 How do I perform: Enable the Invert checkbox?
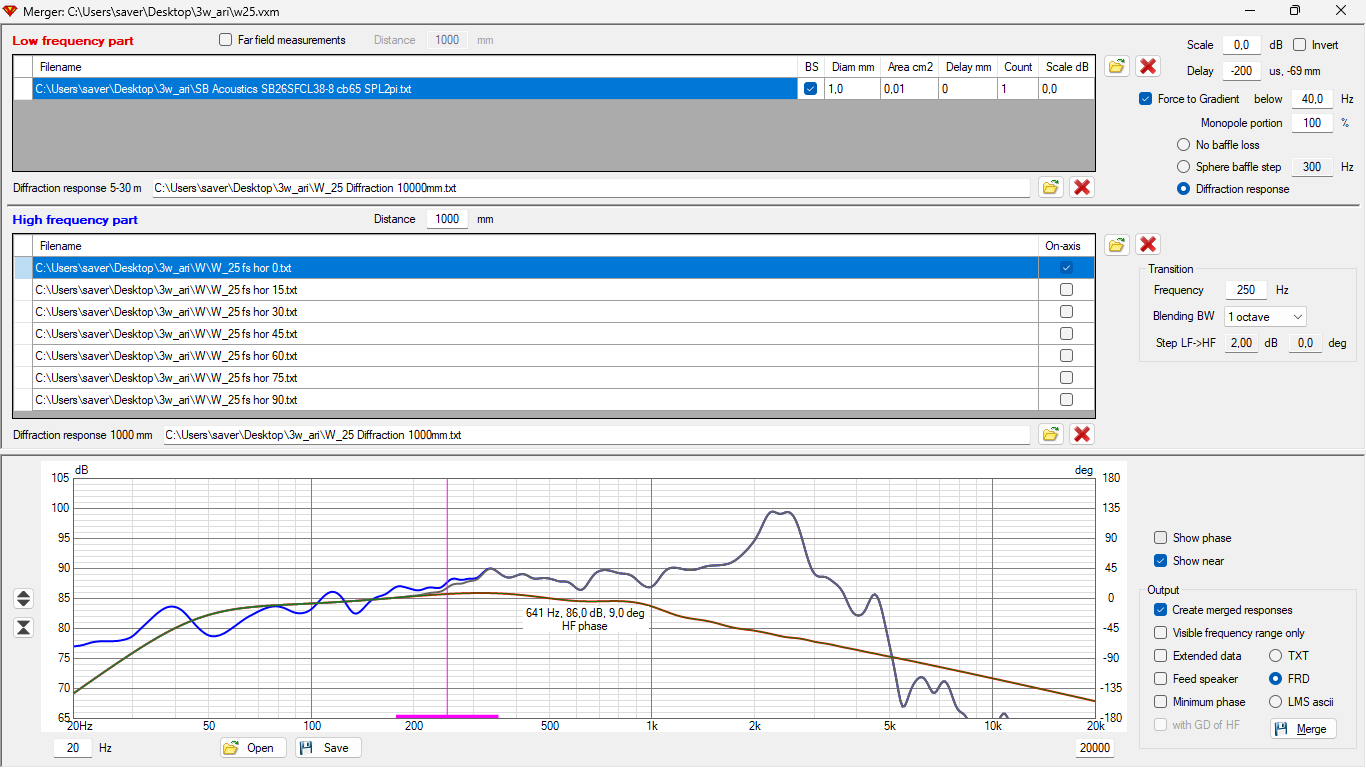(1300, 45)
